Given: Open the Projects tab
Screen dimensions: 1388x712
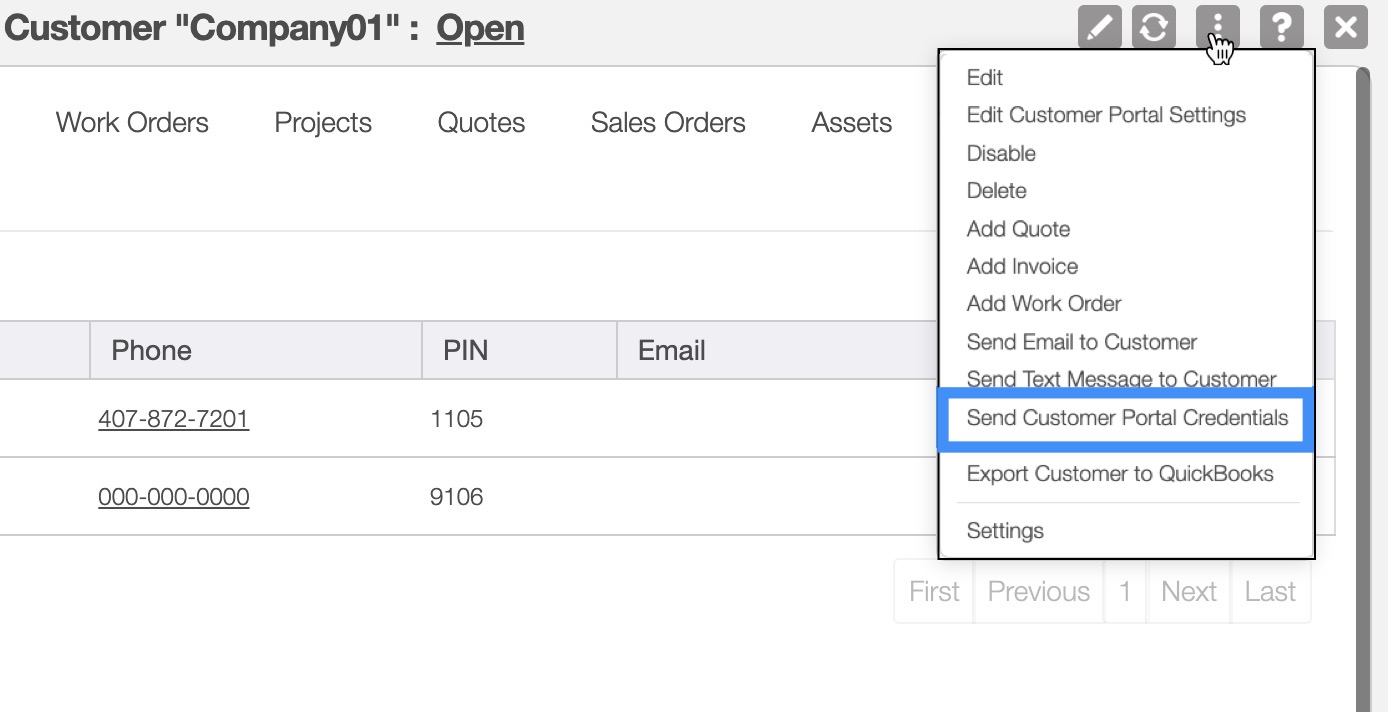Looking at the screenshot, I should tap(323, 123).
